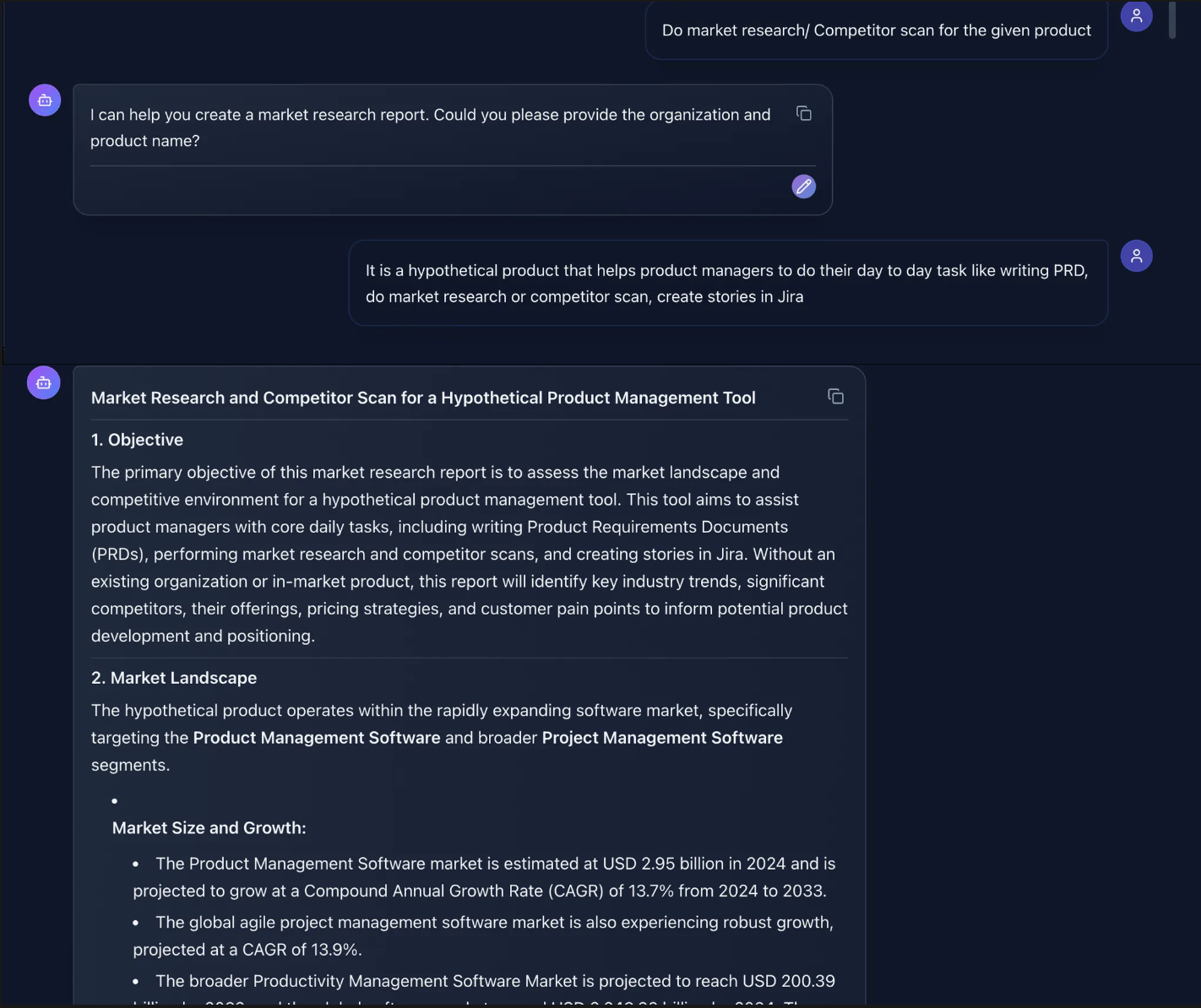Click the "1. Objective" heading
Screen dimensions: 1201x1008
137,440
